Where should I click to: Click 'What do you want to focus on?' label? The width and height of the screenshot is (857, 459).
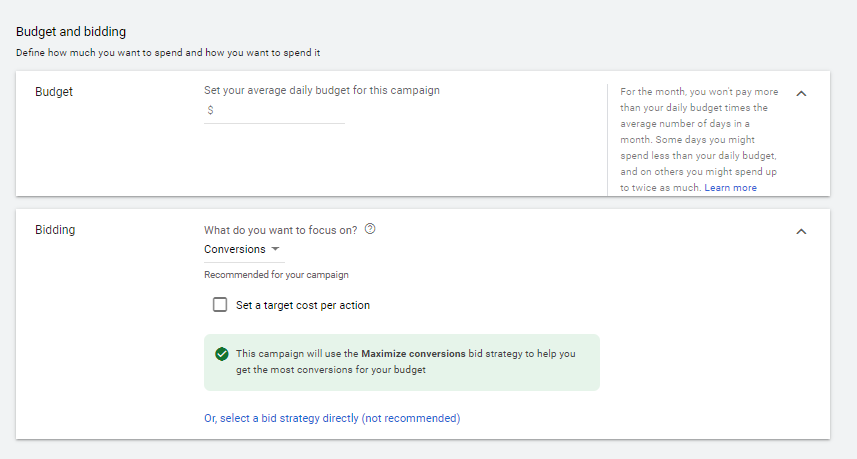(x=280, y=229)
